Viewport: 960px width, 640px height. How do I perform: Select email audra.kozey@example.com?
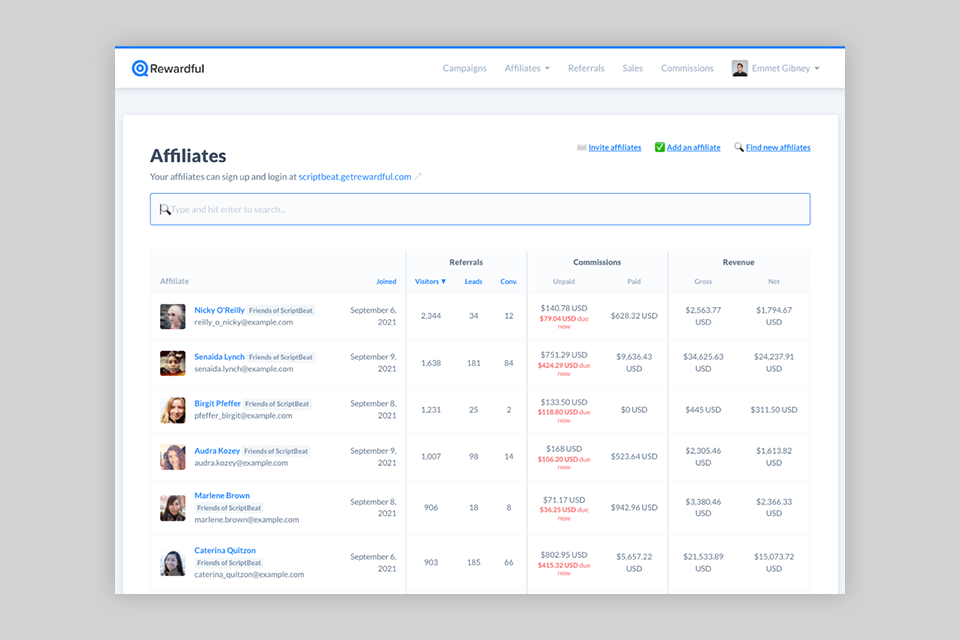pyautogui.click(x=241, y=463)
